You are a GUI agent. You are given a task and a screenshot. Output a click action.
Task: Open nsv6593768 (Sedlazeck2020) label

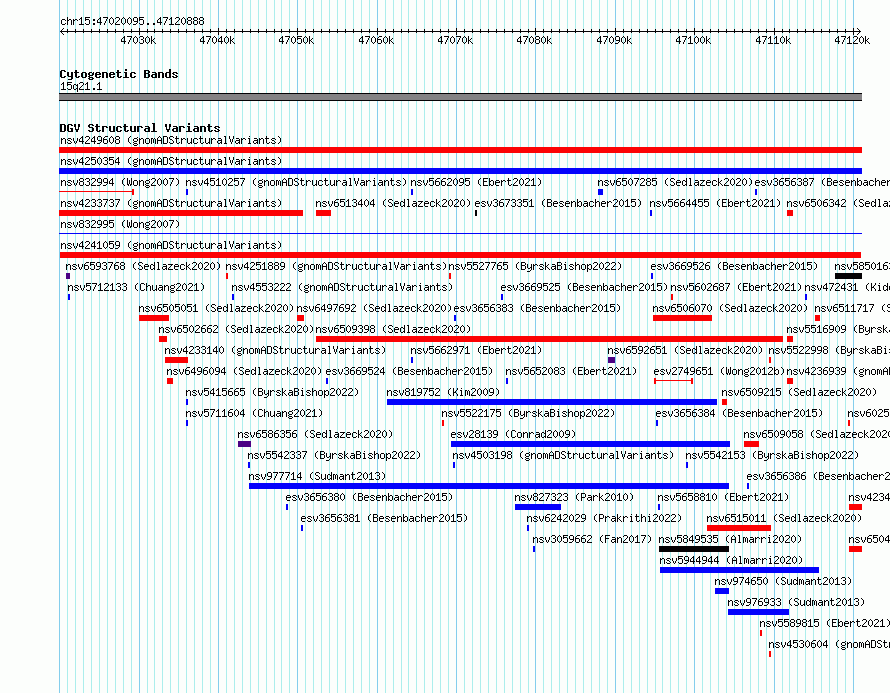(143, 266)
